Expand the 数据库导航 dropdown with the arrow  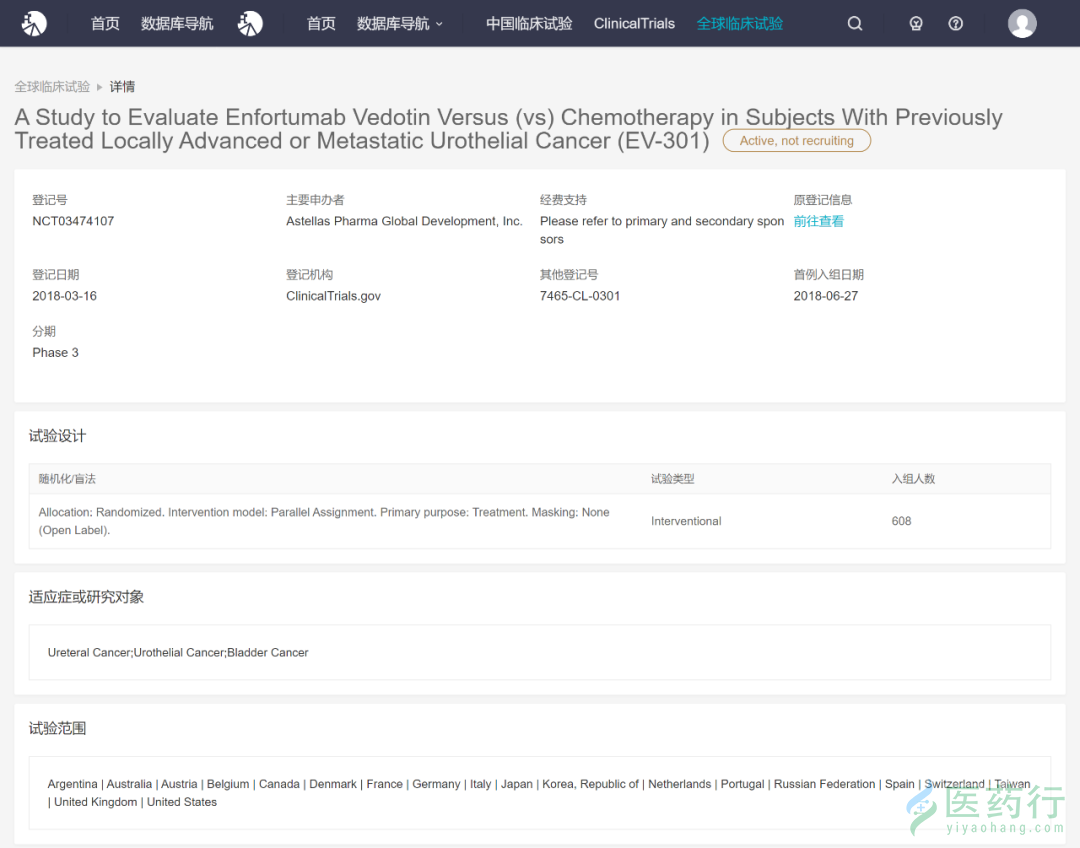click(x=399, y=23)
